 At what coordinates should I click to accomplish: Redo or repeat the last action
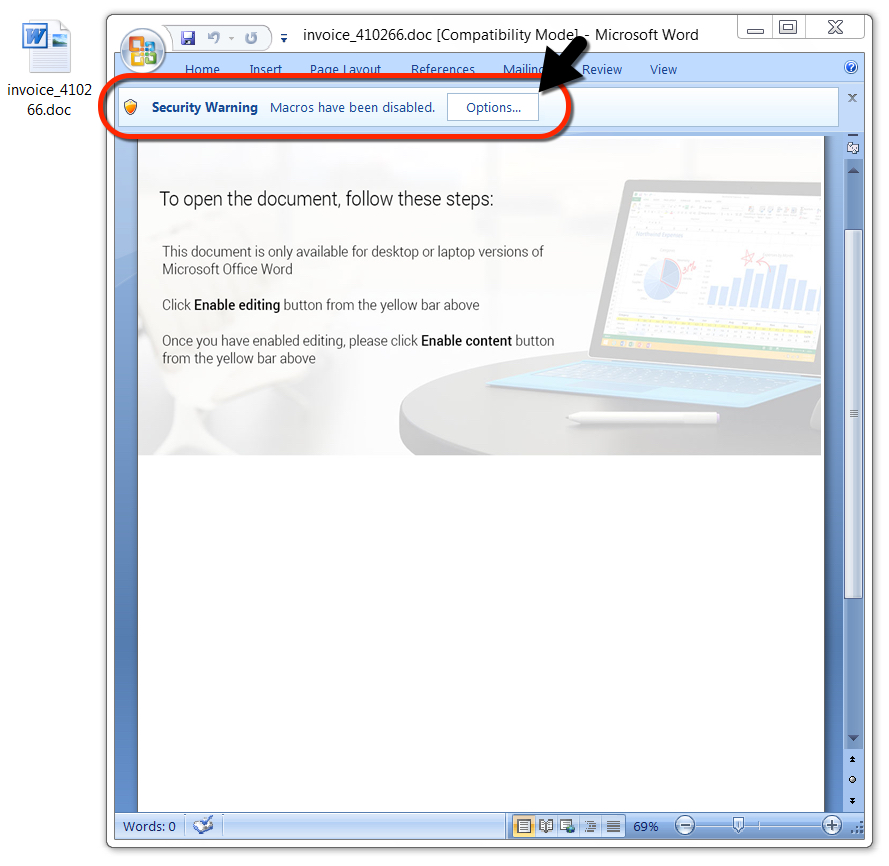(251, 38)
